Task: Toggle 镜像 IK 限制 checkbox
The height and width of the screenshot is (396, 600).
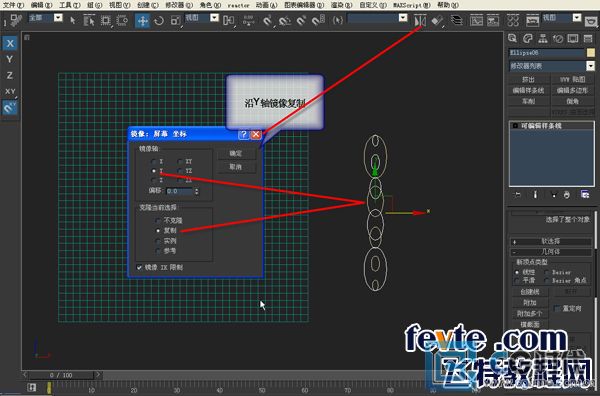Action: [x=139, y=267]
